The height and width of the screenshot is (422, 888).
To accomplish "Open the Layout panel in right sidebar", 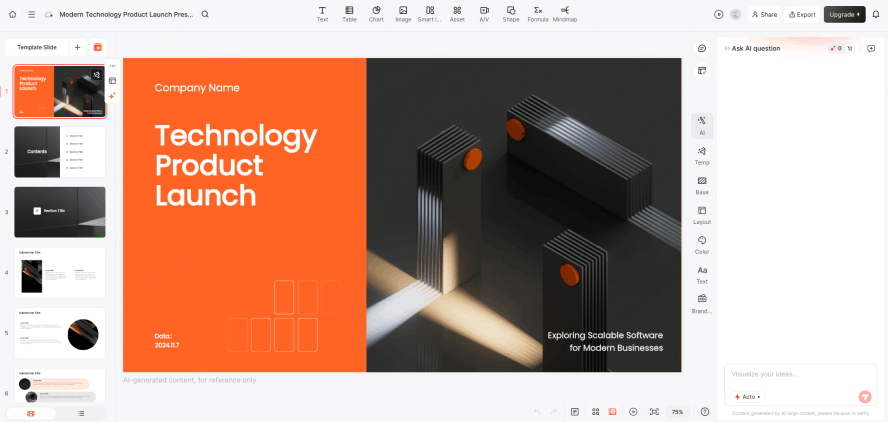I will coord(702,215).
